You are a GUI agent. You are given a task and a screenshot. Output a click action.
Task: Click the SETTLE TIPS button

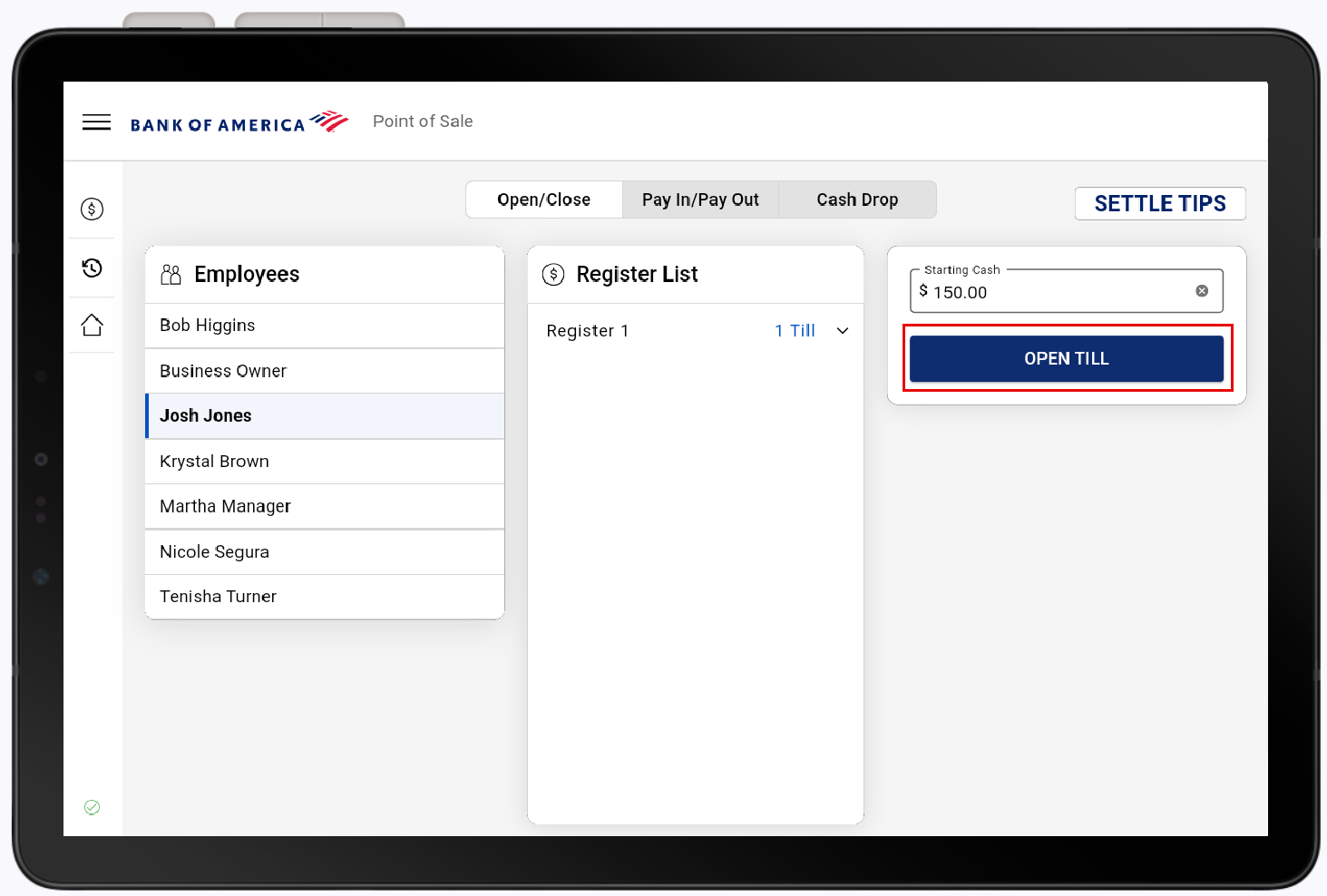tap(1160, 204)
